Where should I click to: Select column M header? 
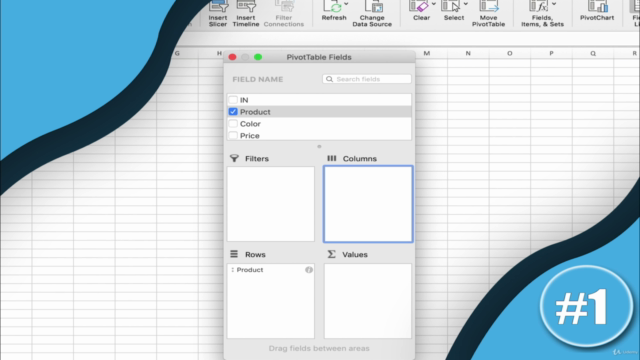pos(427,53)
